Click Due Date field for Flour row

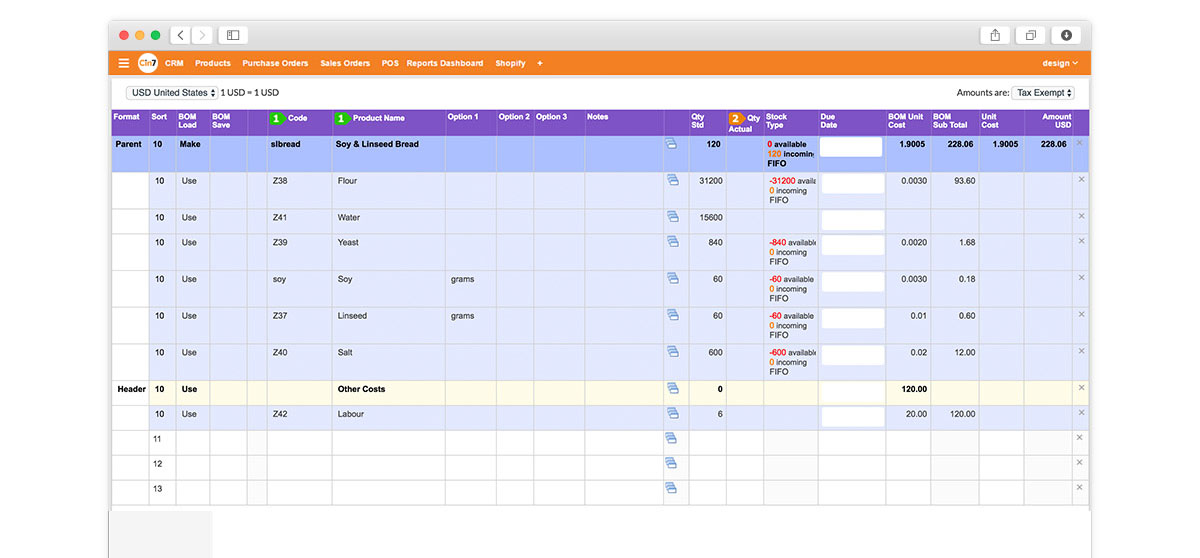pyautogui.click(x=852, y=184)
